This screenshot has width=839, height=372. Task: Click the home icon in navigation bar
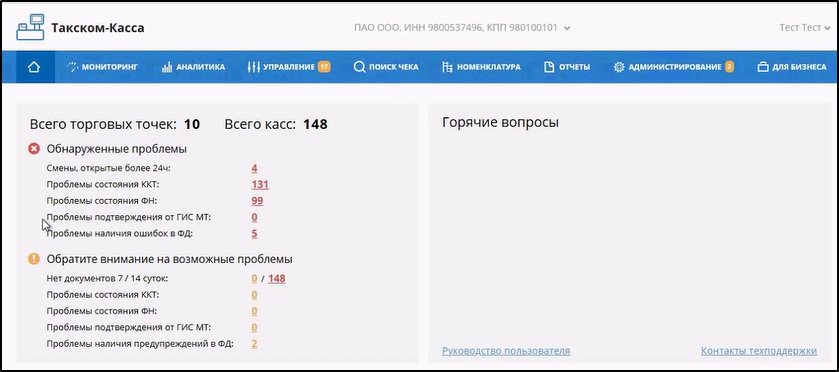pyautogui.click(x=34, y=67)
